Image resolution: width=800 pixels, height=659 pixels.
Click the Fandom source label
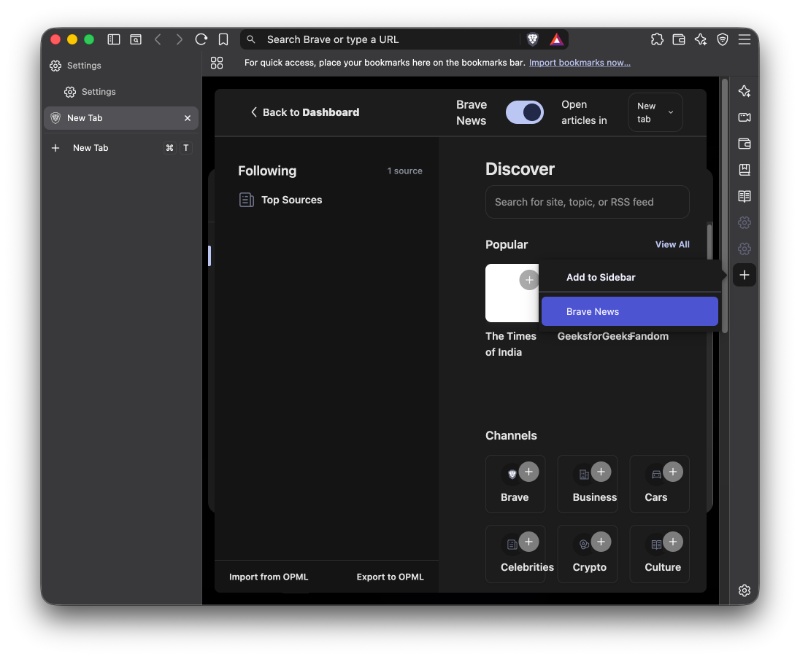coord(649,336)
